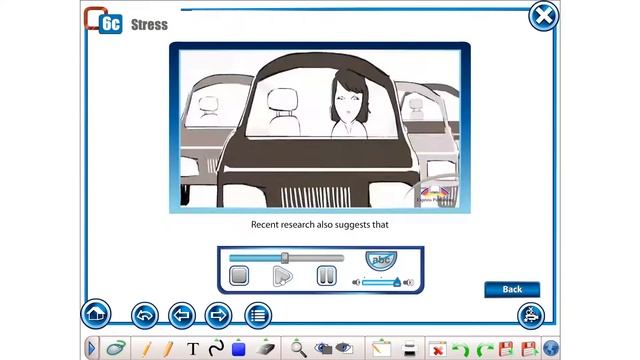Expand the toolbar with the blue triangle

91,349
